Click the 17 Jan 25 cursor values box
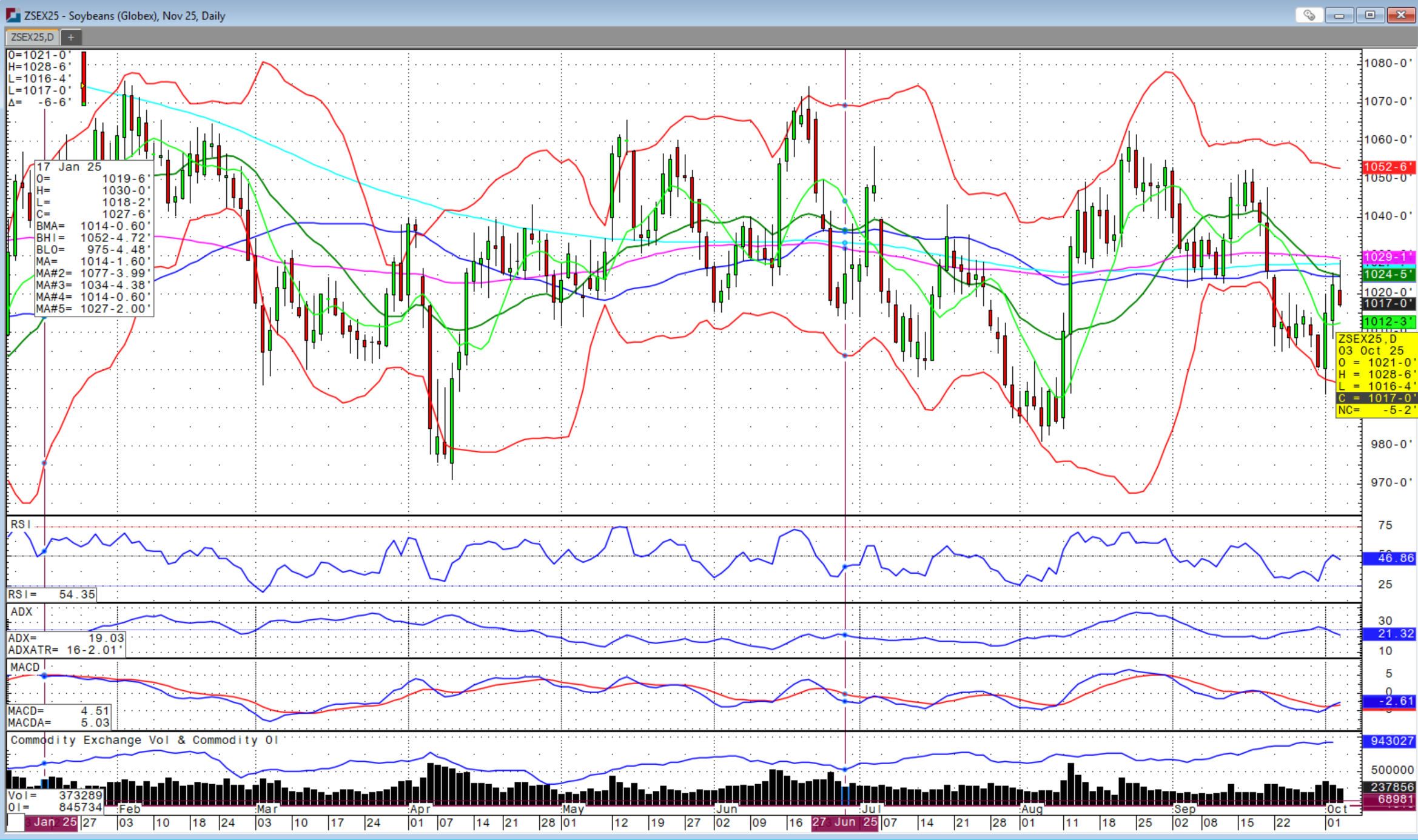1418x840 pixels. click(93, 238)
